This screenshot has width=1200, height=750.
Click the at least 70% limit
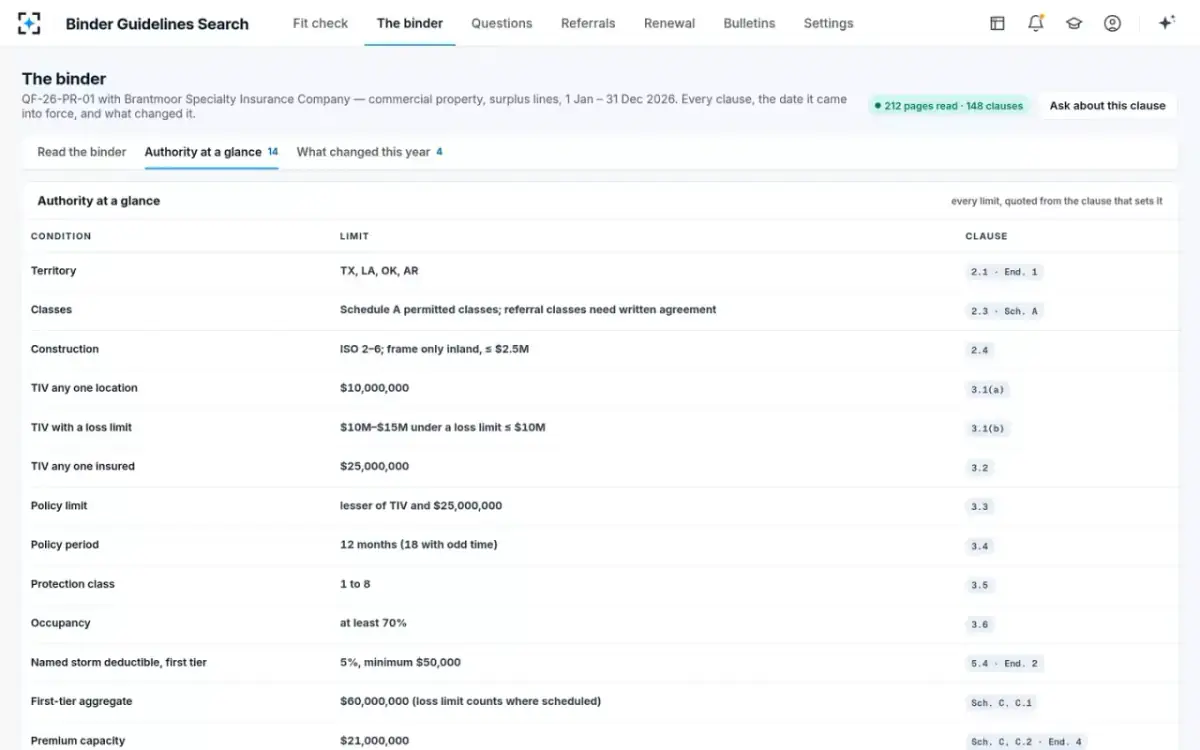pos(373,623)
